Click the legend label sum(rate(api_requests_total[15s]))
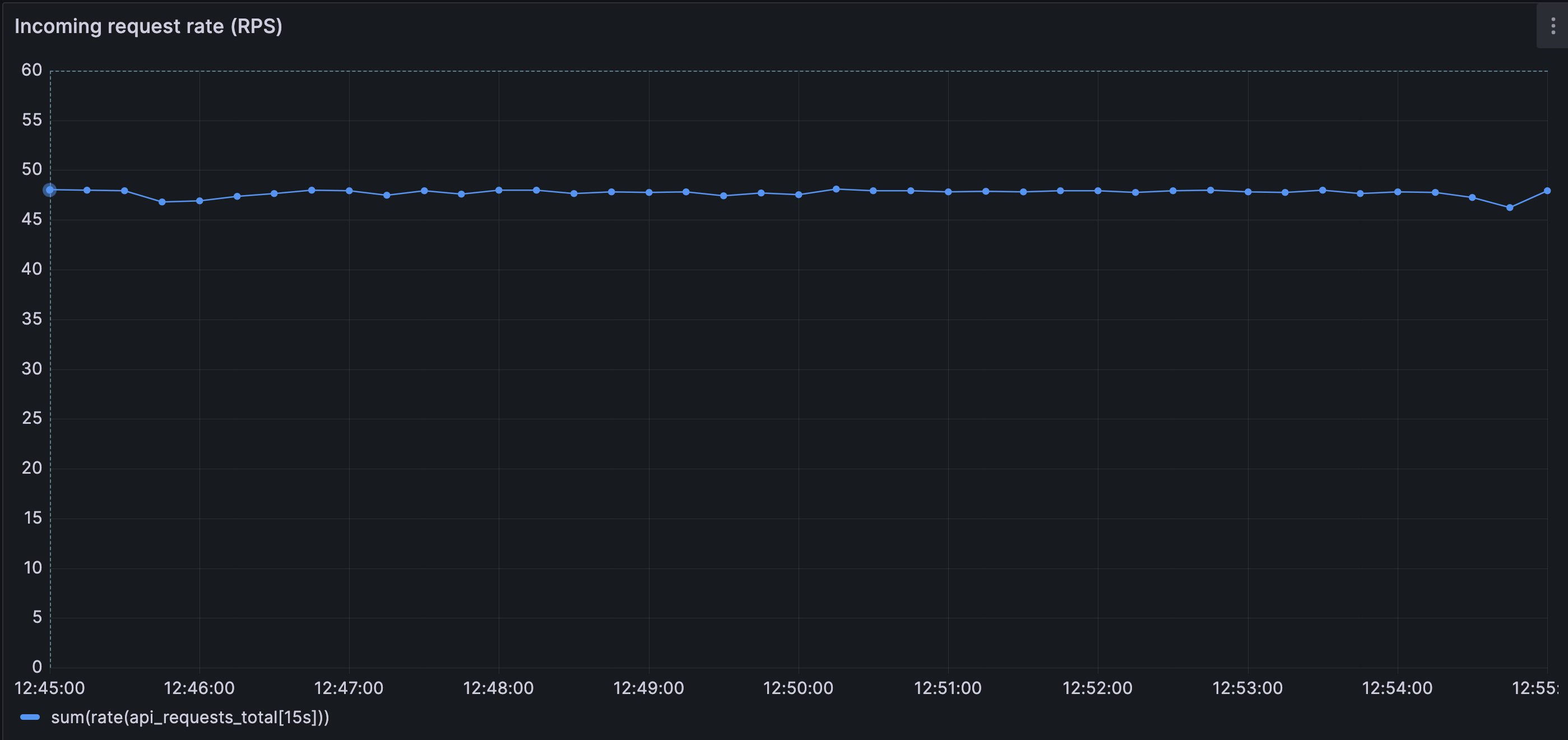 (x=191, y=717)
